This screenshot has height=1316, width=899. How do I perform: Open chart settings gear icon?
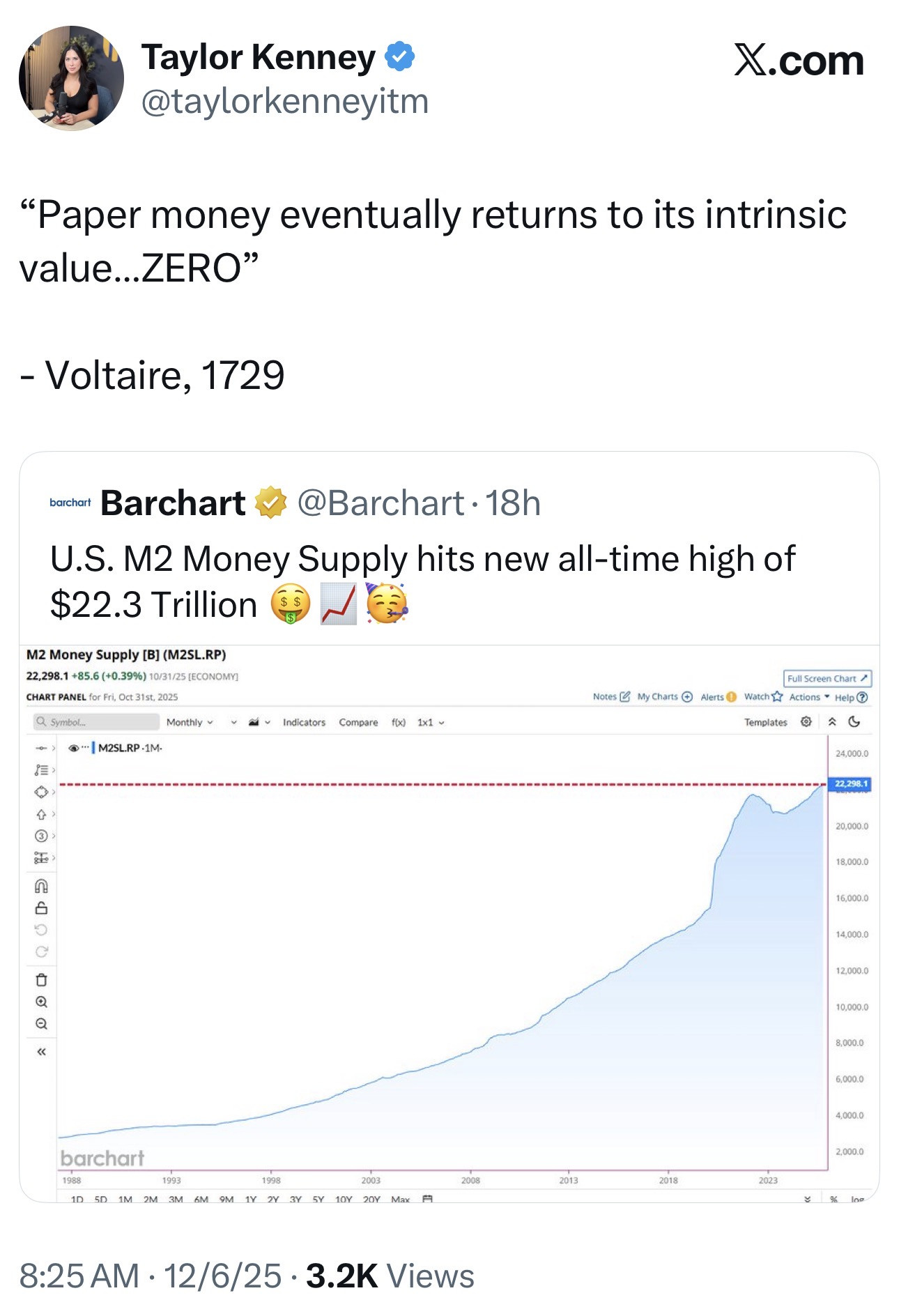coord(806,722)
